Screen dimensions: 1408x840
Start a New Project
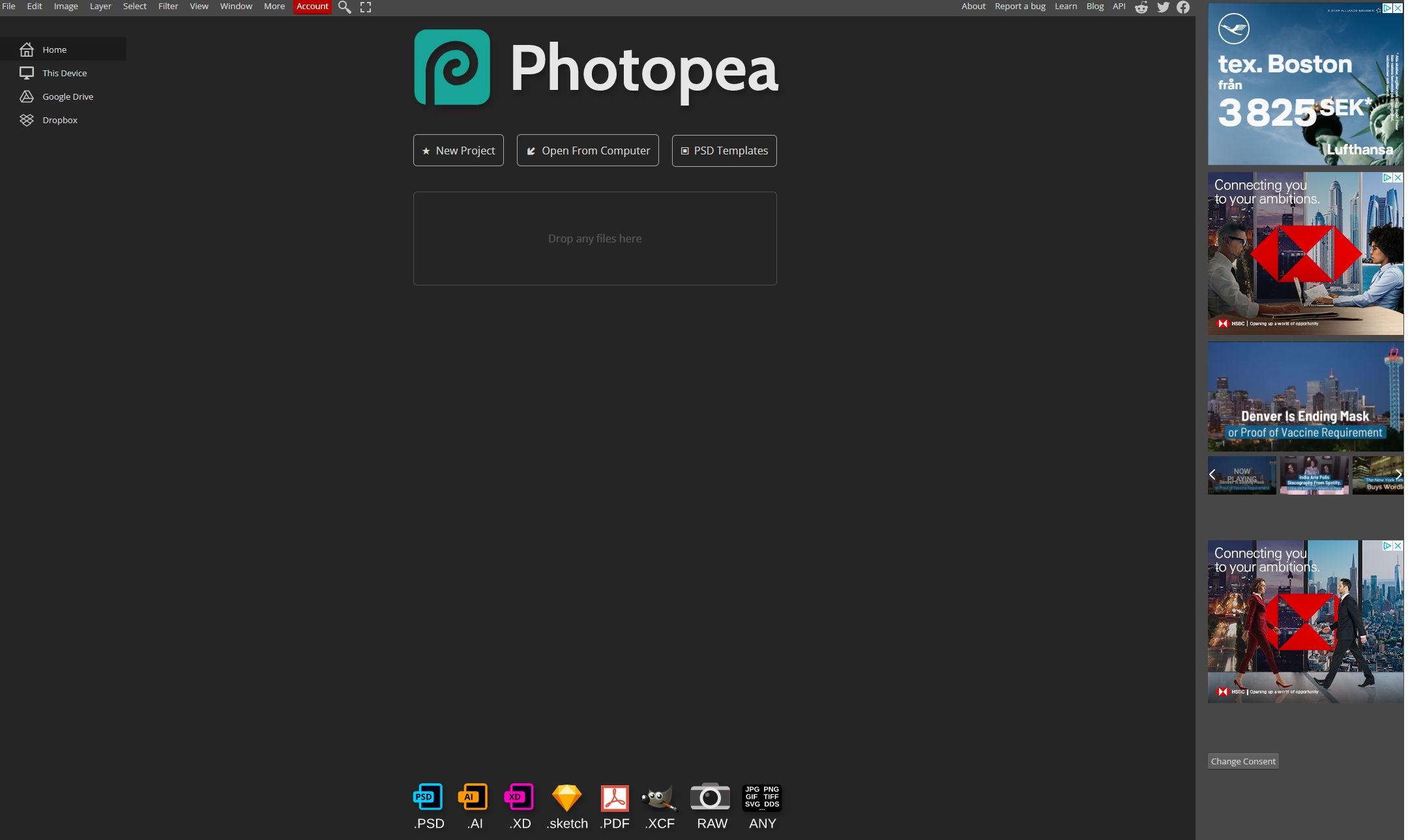coord(458,150)
